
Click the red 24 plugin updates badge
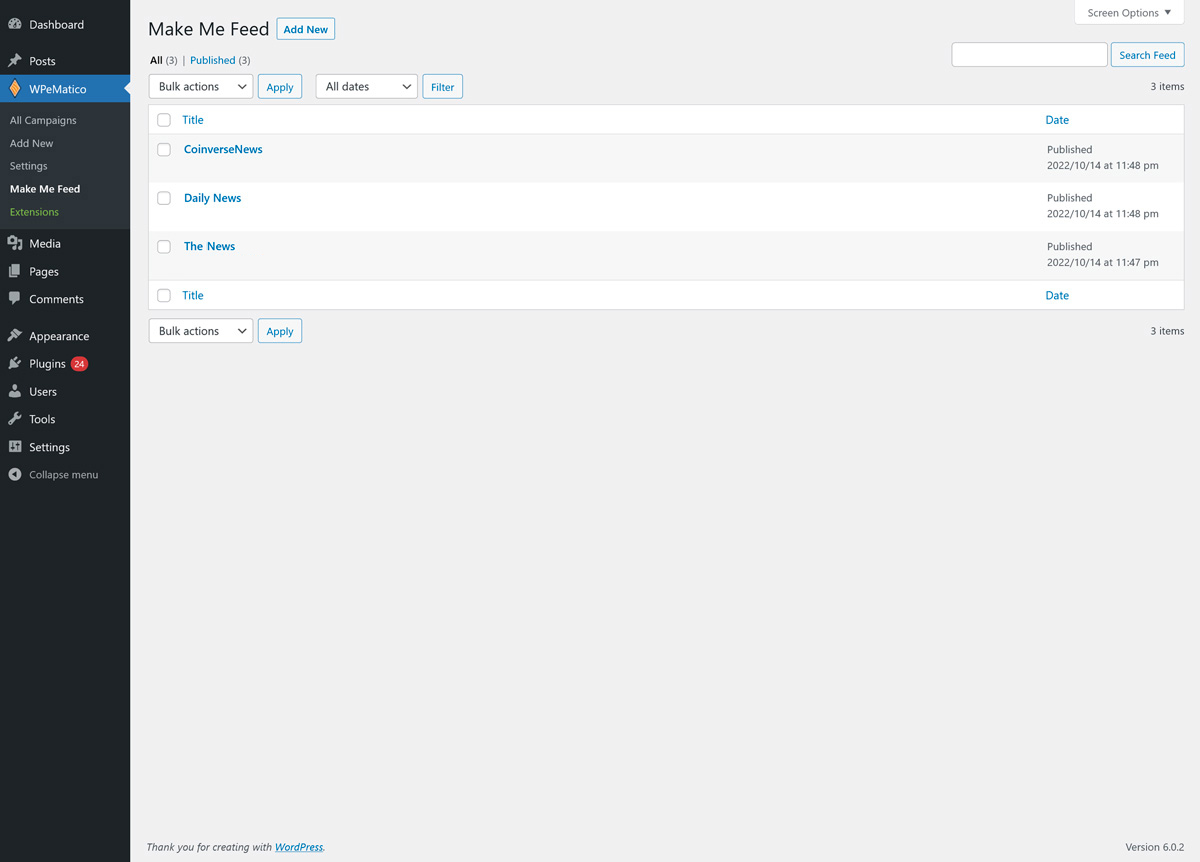tap(79, 364)
